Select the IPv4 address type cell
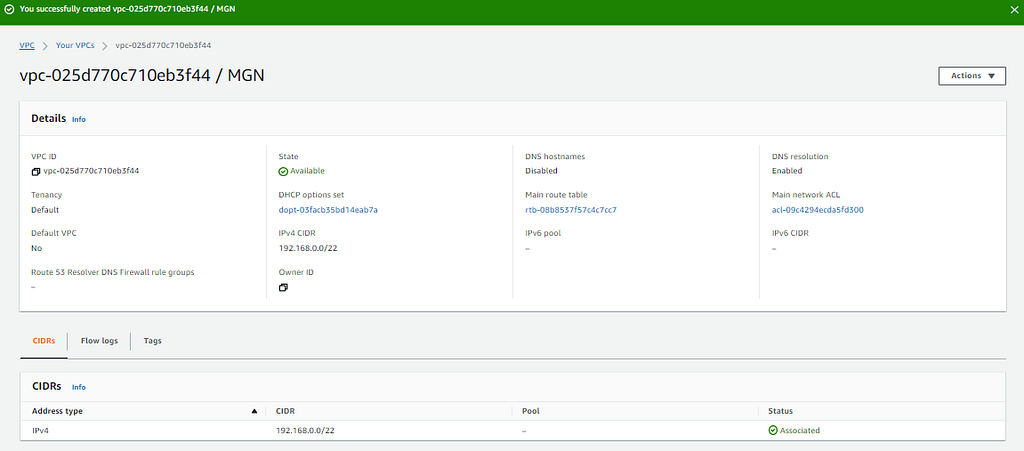1024x451 pixels. tap(40, 431)
